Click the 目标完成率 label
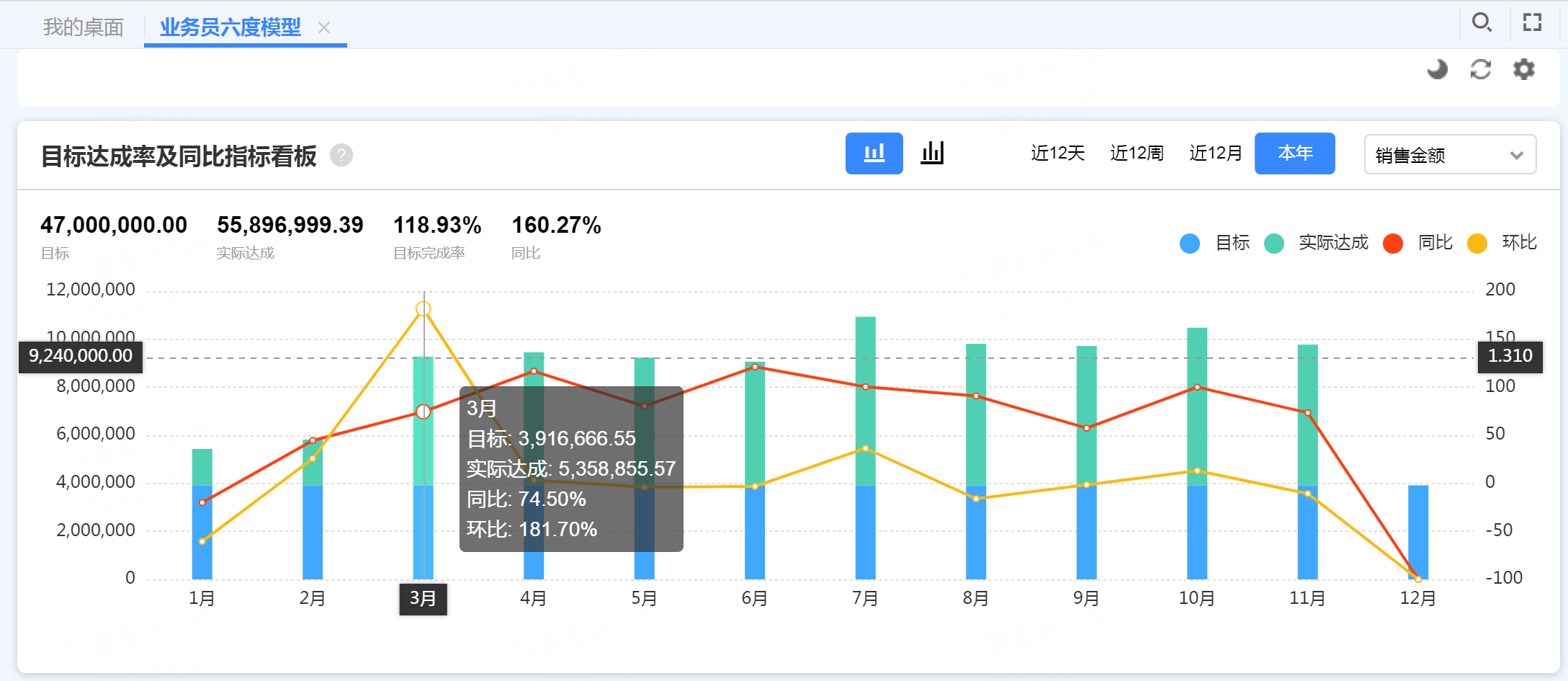 (429, 253)
